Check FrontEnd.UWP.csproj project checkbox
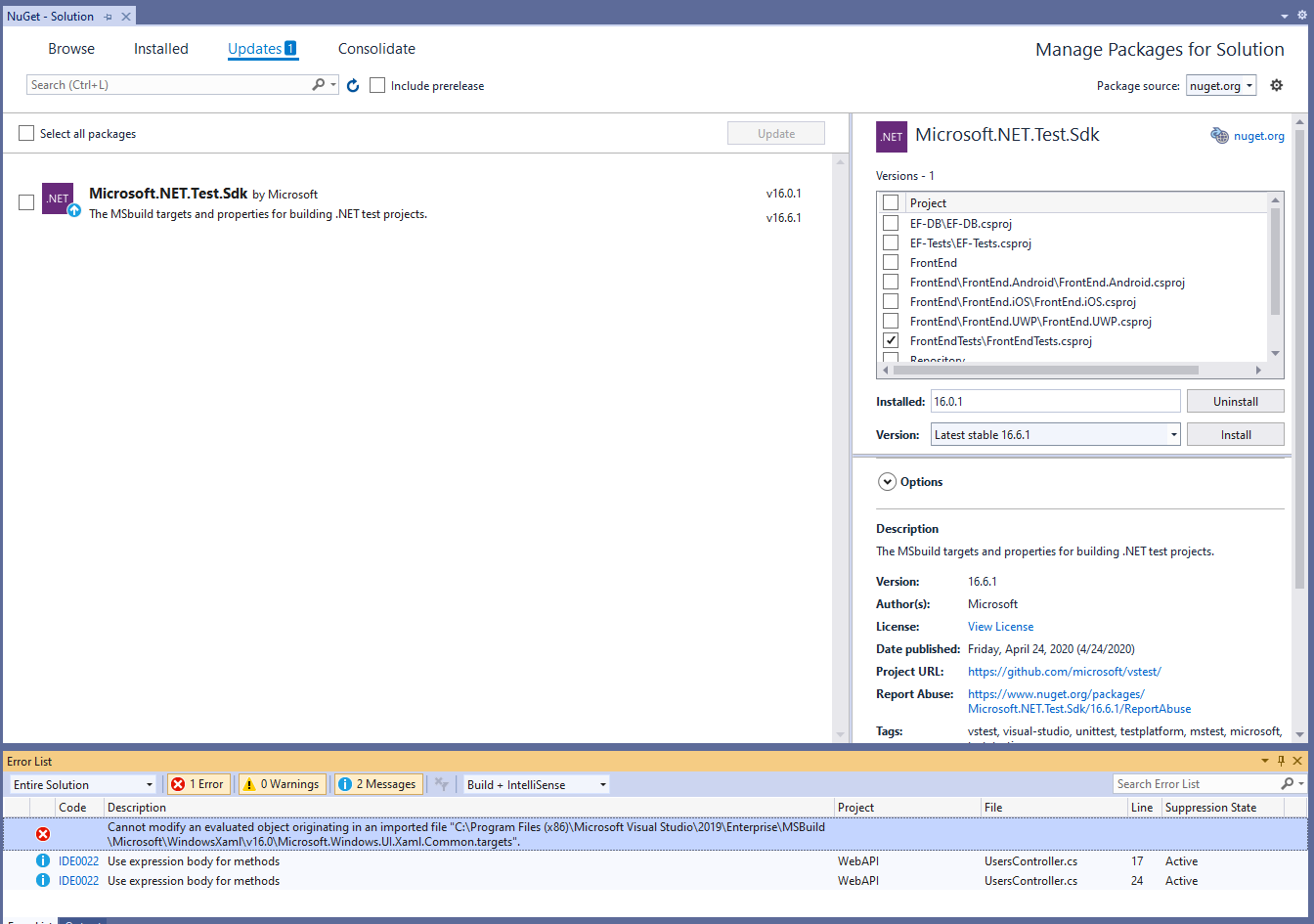The height and width of the screenshot is (924, 1314). (891, 321)
